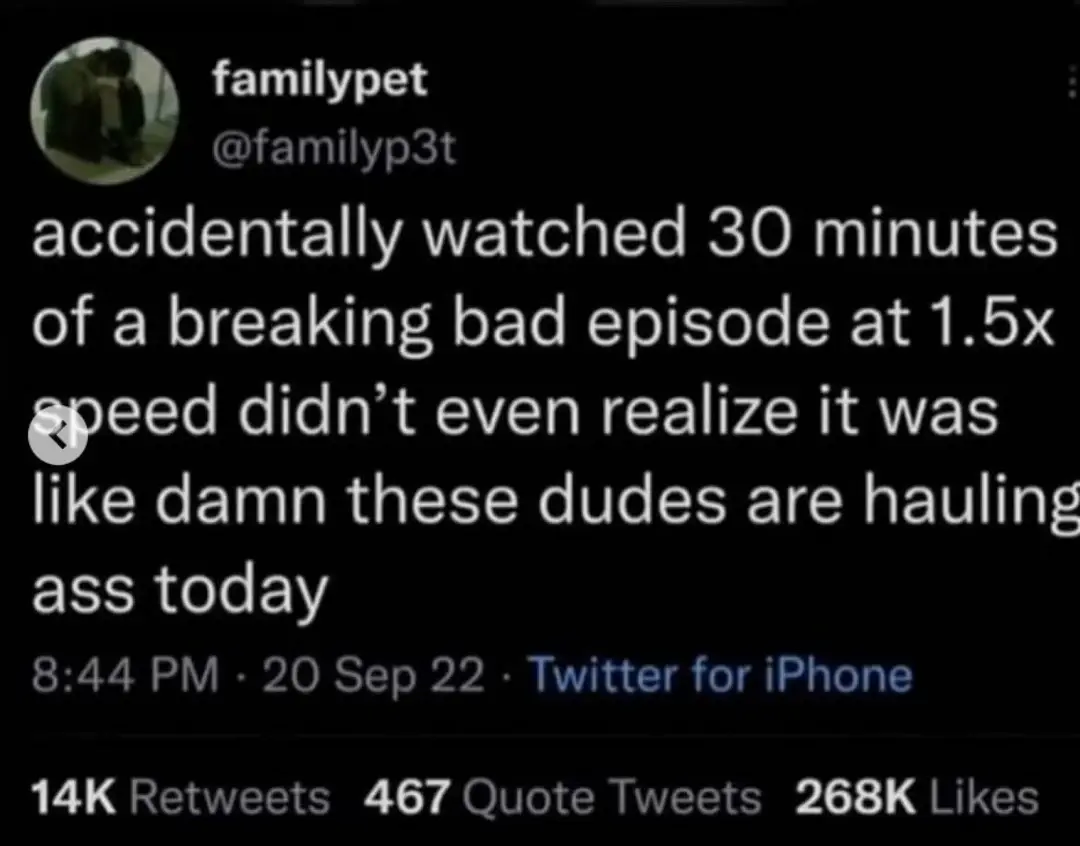View the 14K Retweets list
1080x846 pixels.
[x=181, y=798]
